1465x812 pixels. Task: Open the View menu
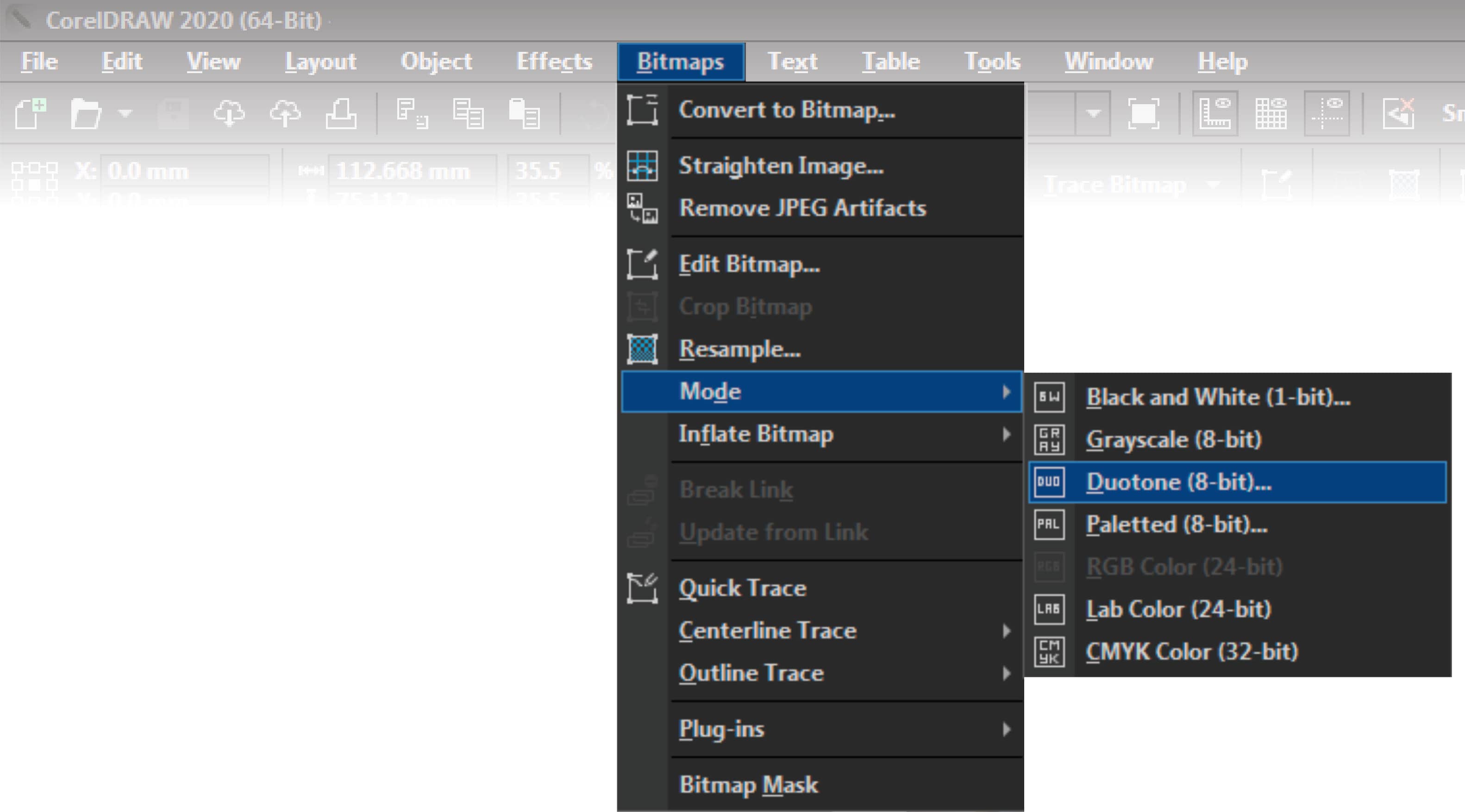point(213,62)
